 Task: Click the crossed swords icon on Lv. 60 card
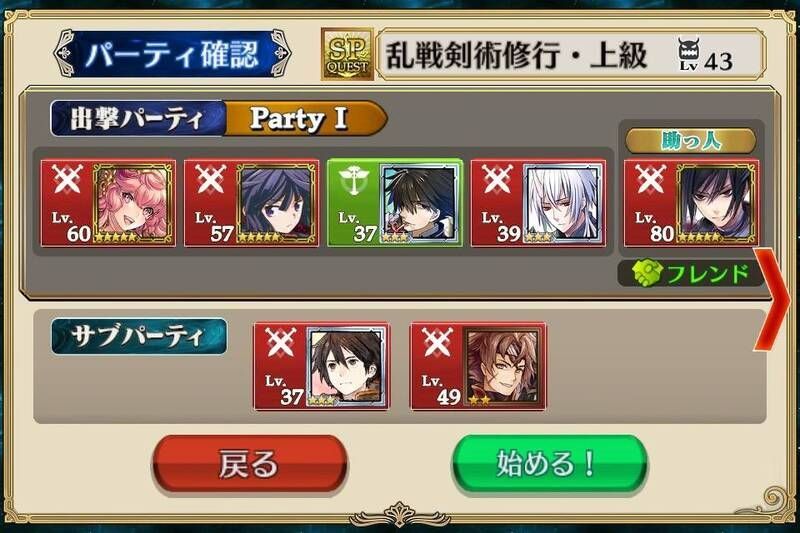click(67, 180)
